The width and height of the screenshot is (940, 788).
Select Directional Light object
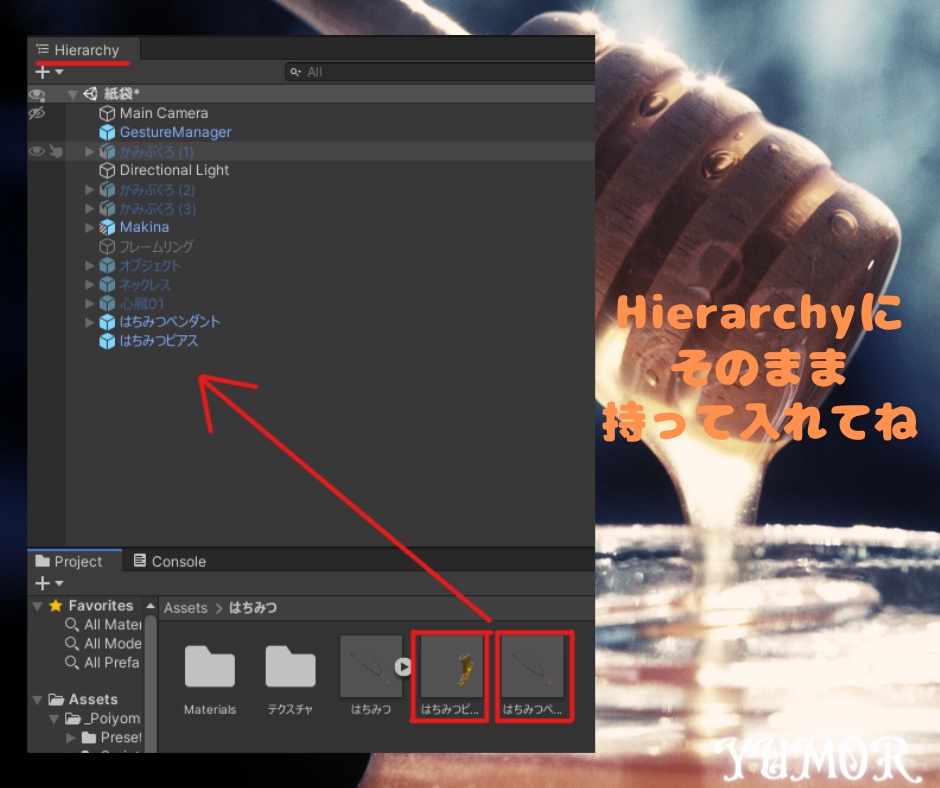coord(174,170)
